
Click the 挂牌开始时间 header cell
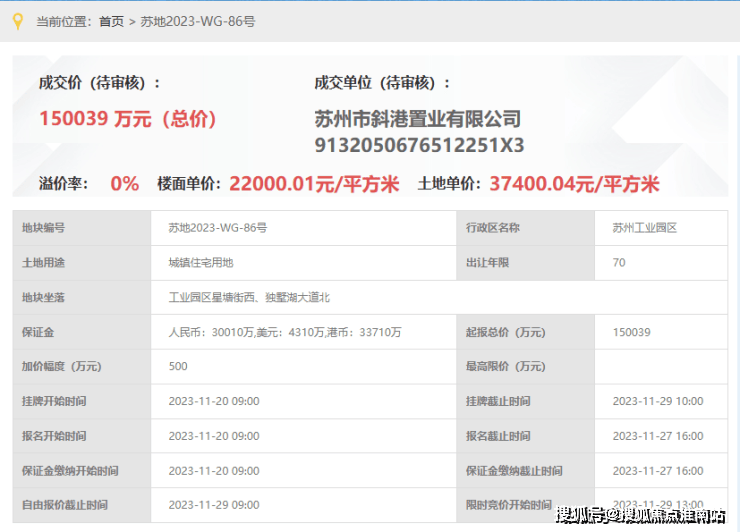[82, 402]
